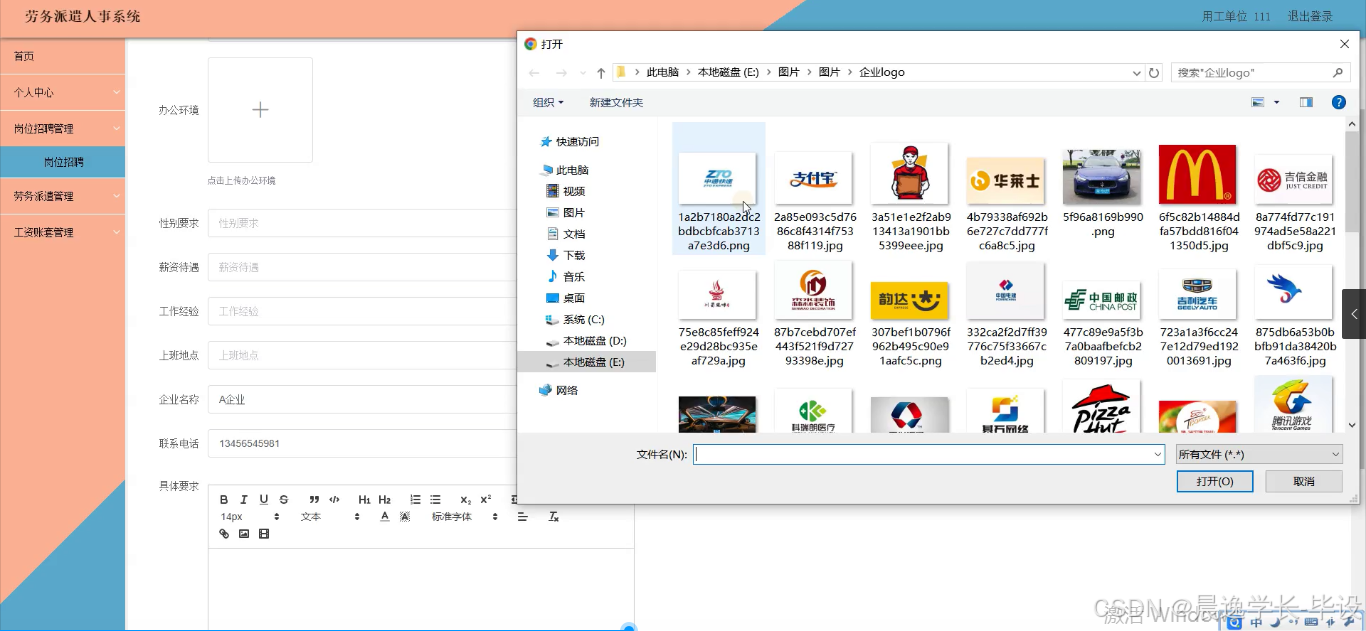
Task: Expand the 劳务派遣管理 sidebar menu
Action: click(62, 196)
